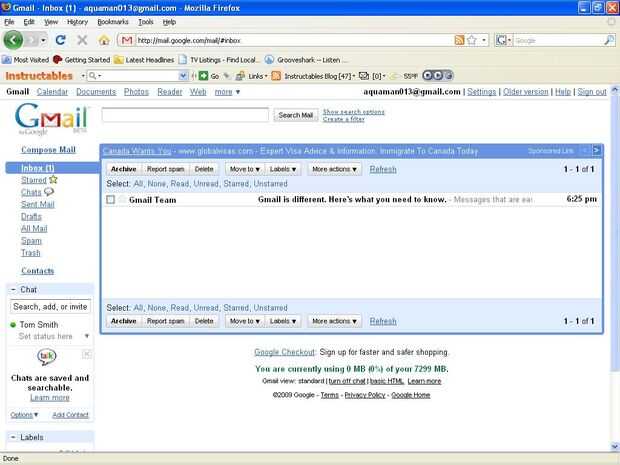Viewport: 620px width, 465px height.
Task: Go back with the green Back arrow
Action: [13, 40]
